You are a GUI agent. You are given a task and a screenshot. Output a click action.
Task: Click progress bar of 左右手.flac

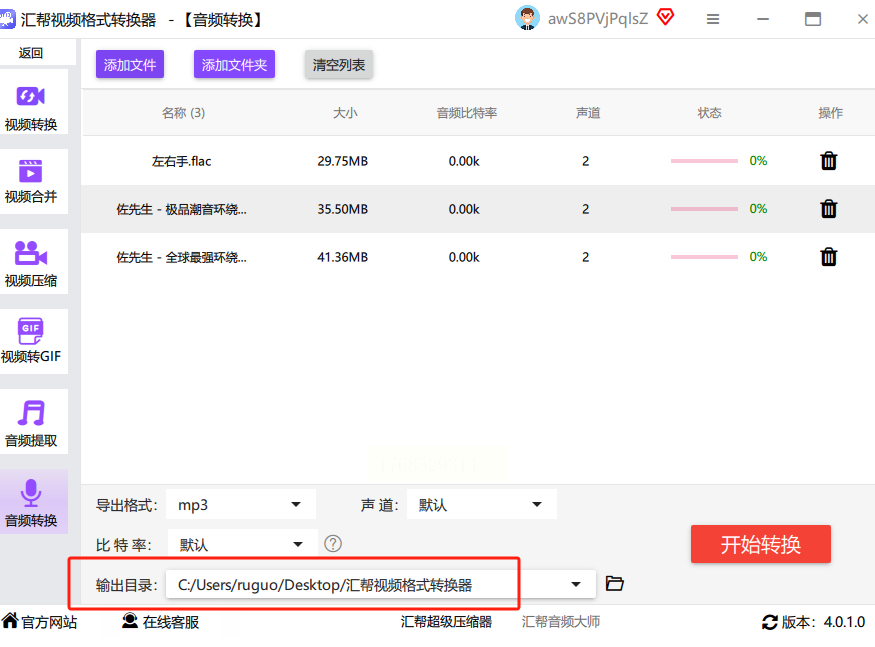pos(704,161)
